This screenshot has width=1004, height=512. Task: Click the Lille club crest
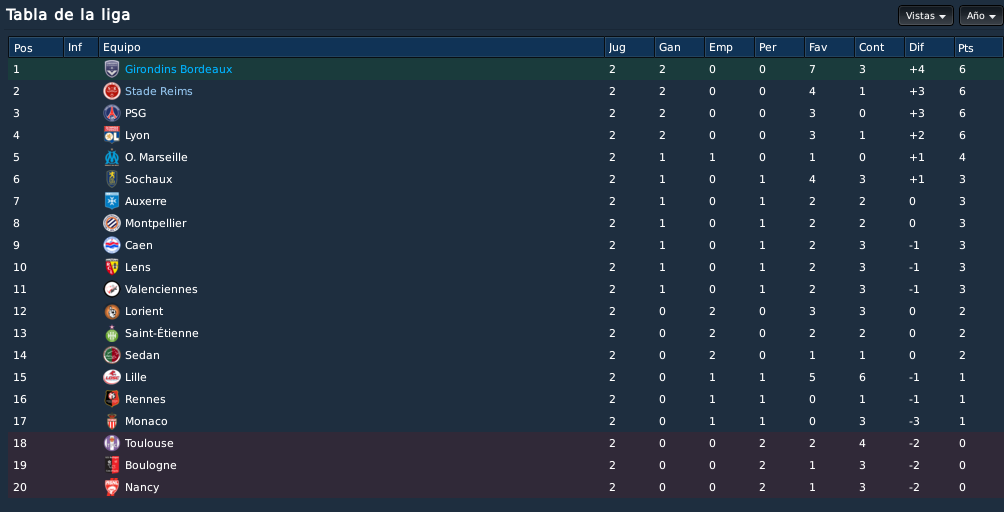[112, 377]
